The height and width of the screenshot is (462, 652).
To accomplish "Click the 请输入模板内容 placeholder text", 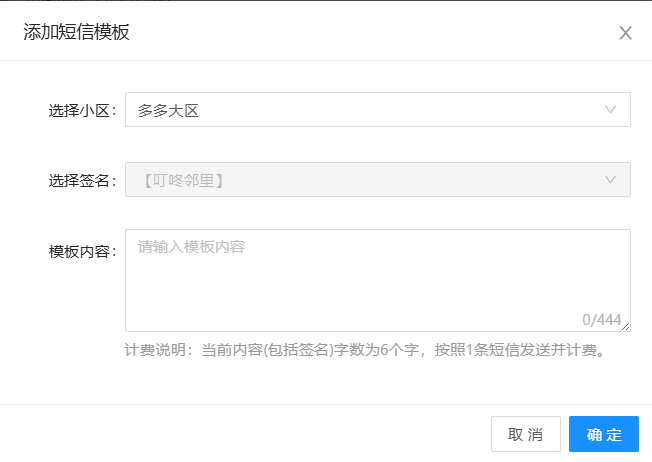I will 191,247.
